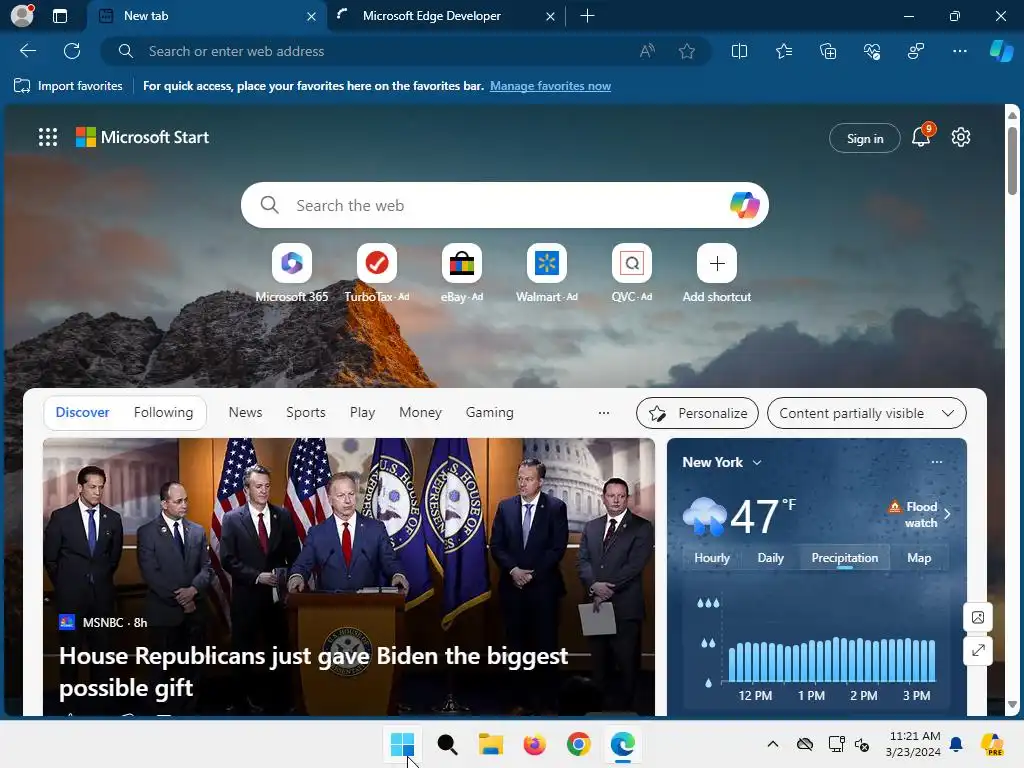
Task: Open the Money category
Action: tap(421, 413)
